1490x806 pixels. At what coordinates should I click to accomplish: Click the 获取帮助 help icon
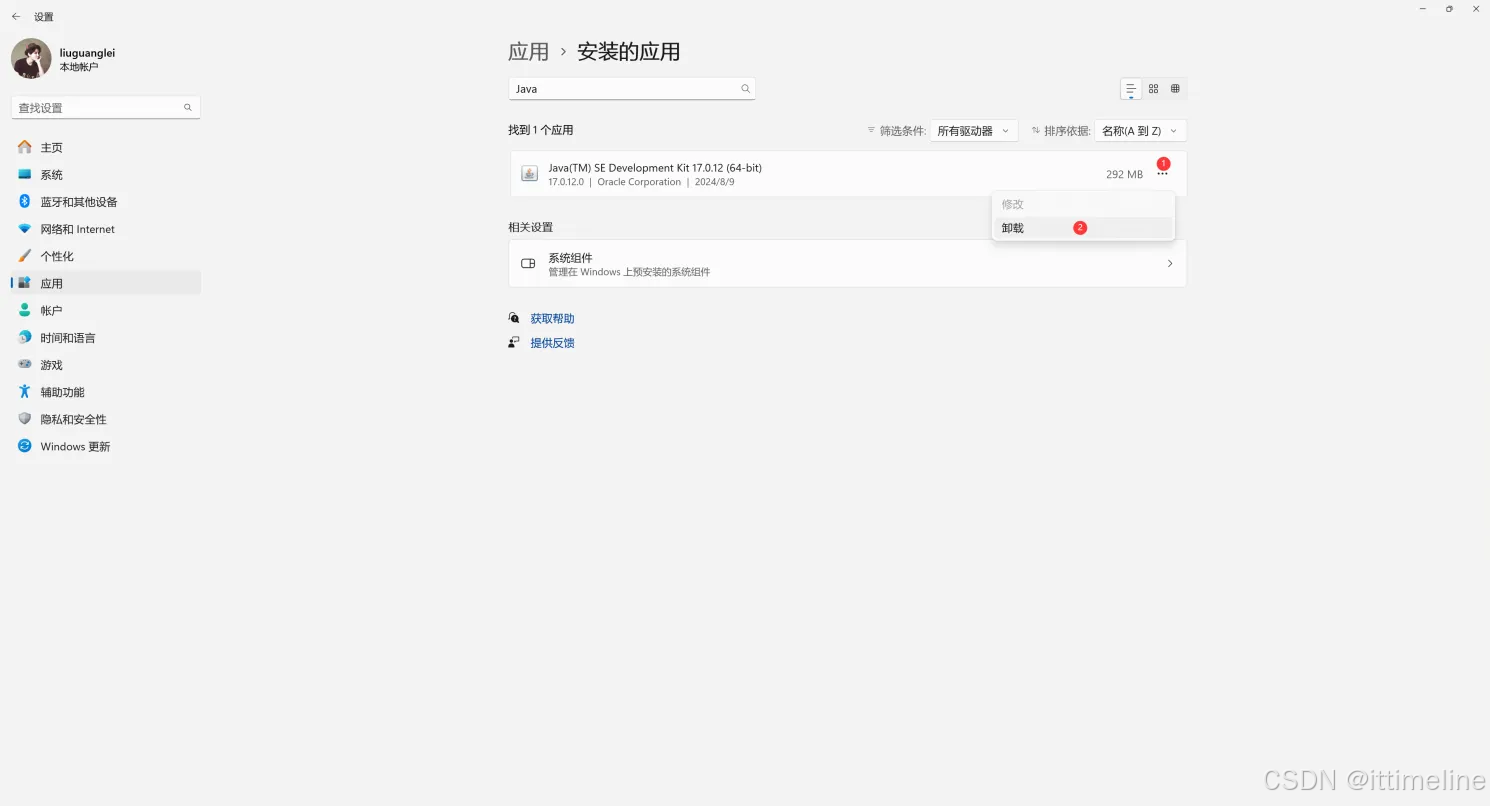[514, 318]
